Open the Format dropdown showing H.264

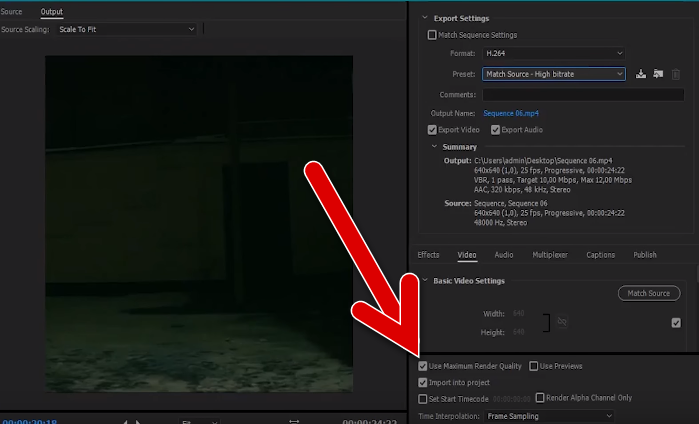(553, 53)
